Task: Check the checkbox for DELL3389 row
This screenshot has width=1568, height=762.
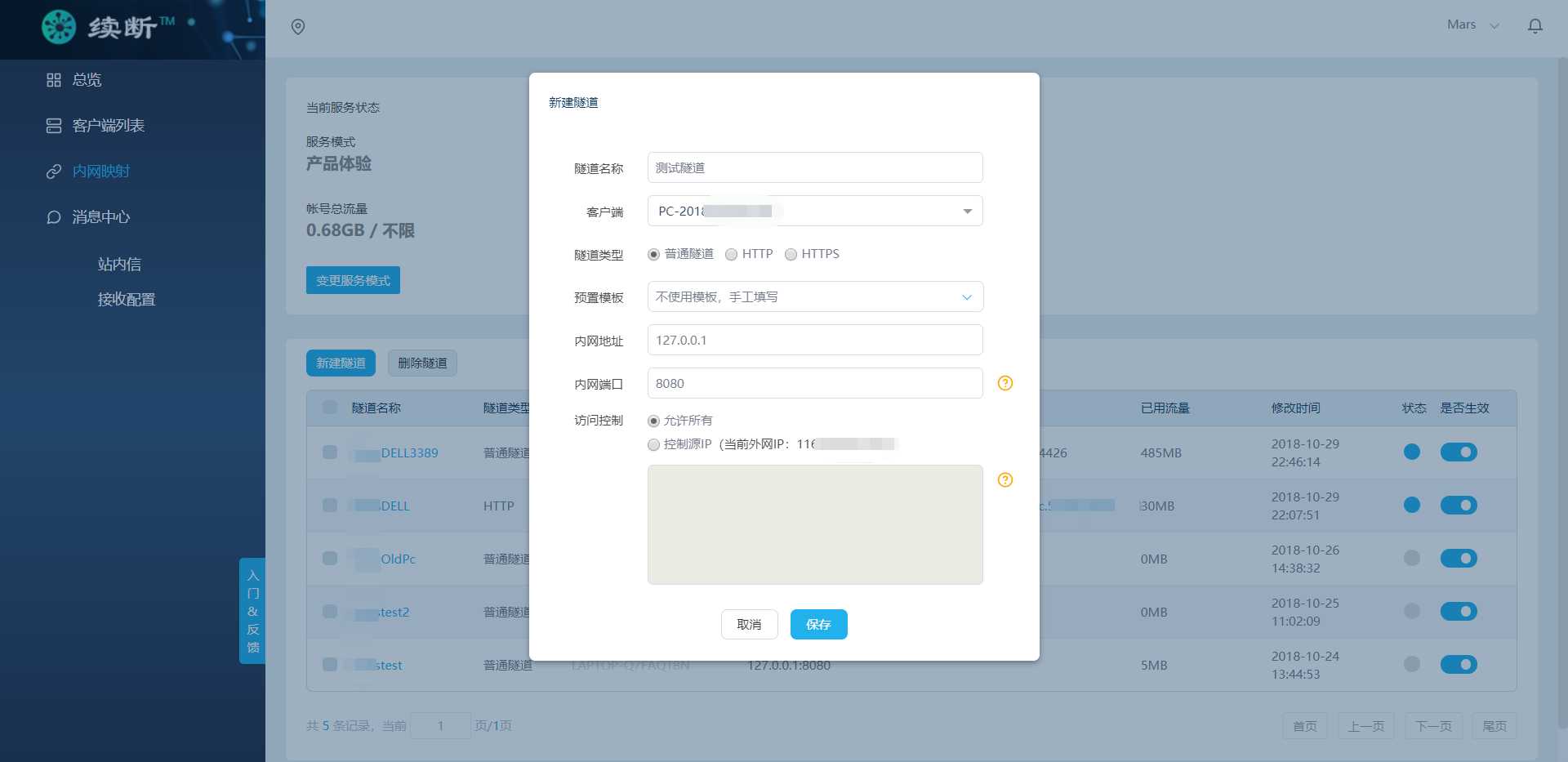Action: click(330, 452)
